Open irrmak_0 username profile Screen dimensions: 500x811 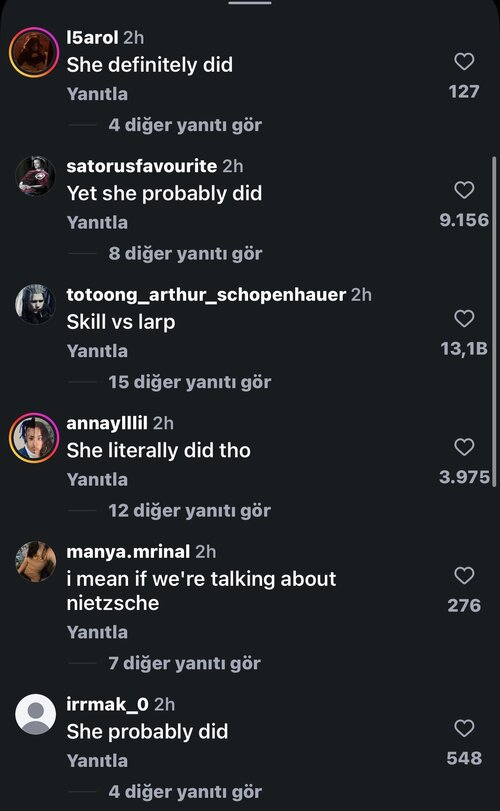coord(108,704)
